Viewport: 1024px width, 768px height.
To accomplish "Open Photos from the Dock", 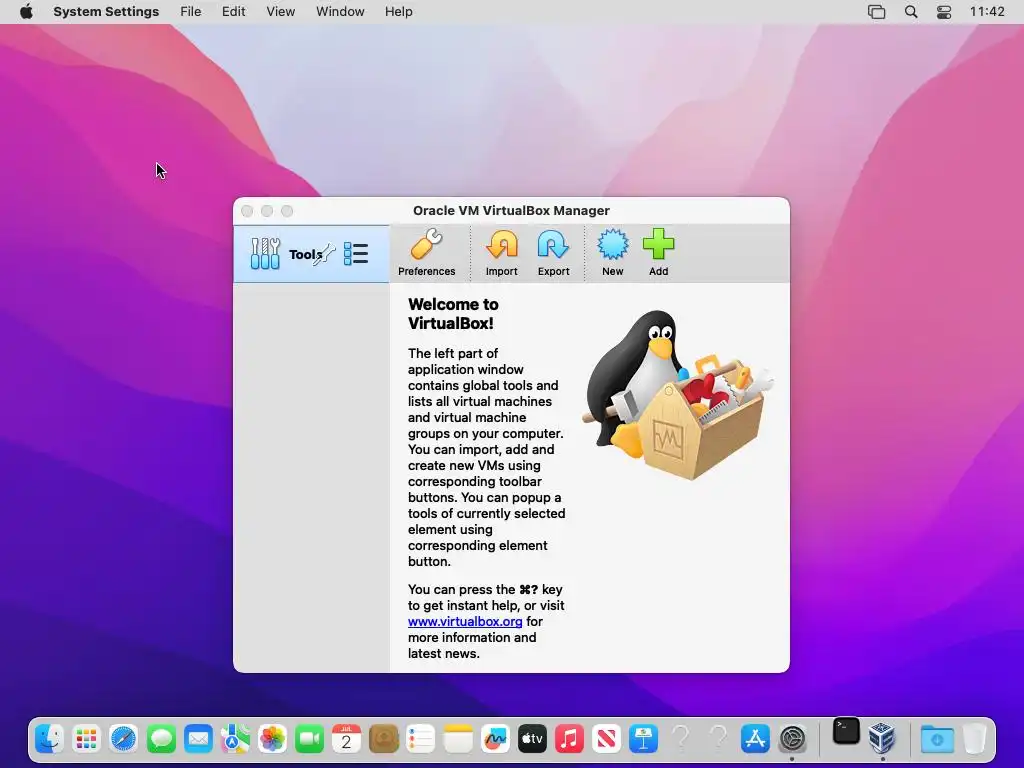I will pyautogui.click(x=272, y=739).
